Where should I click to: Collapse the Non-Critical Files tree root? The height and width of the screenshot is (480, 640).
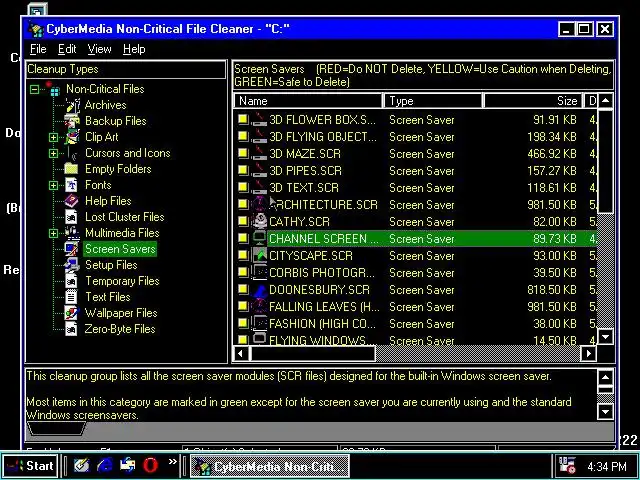(x=35, y=89)
